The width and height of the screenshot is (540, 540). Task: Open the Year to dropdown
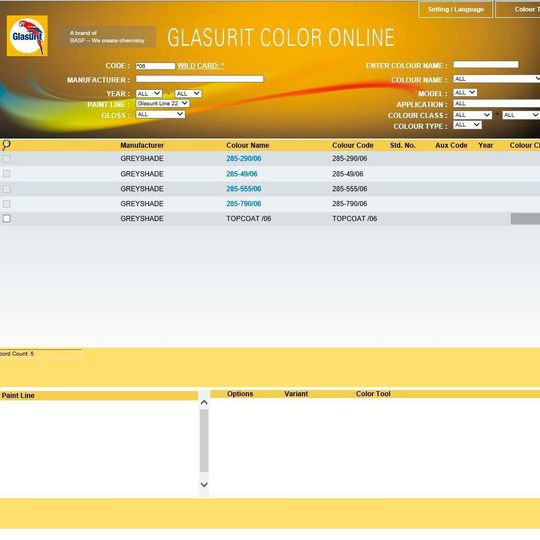(188, 93)
